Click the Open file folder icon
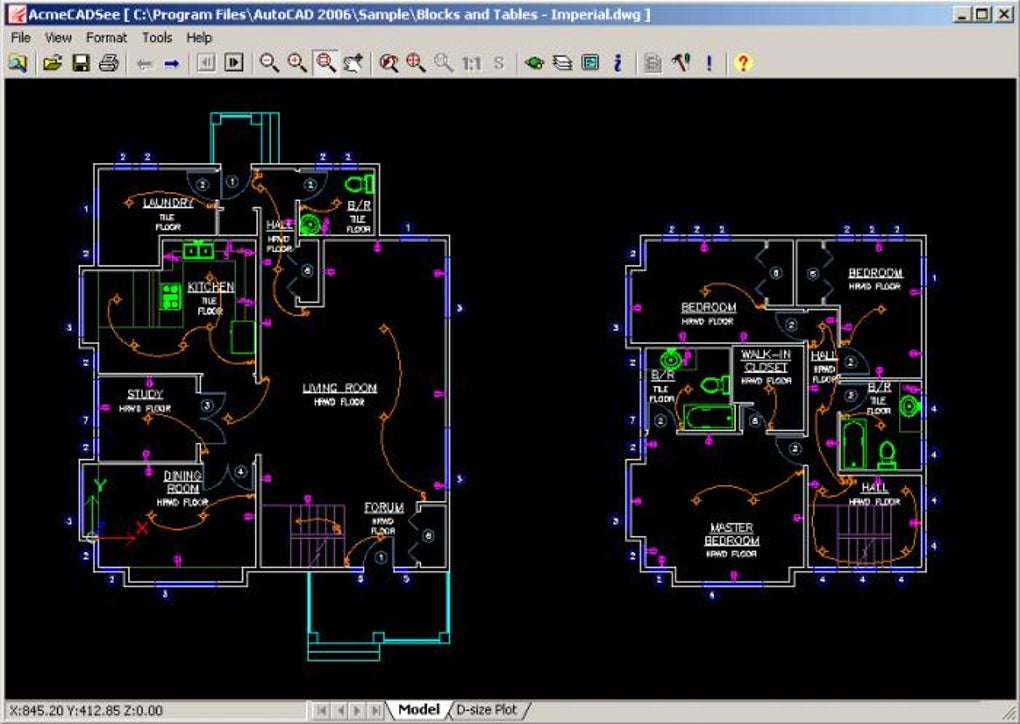 [x=53, y=63]
